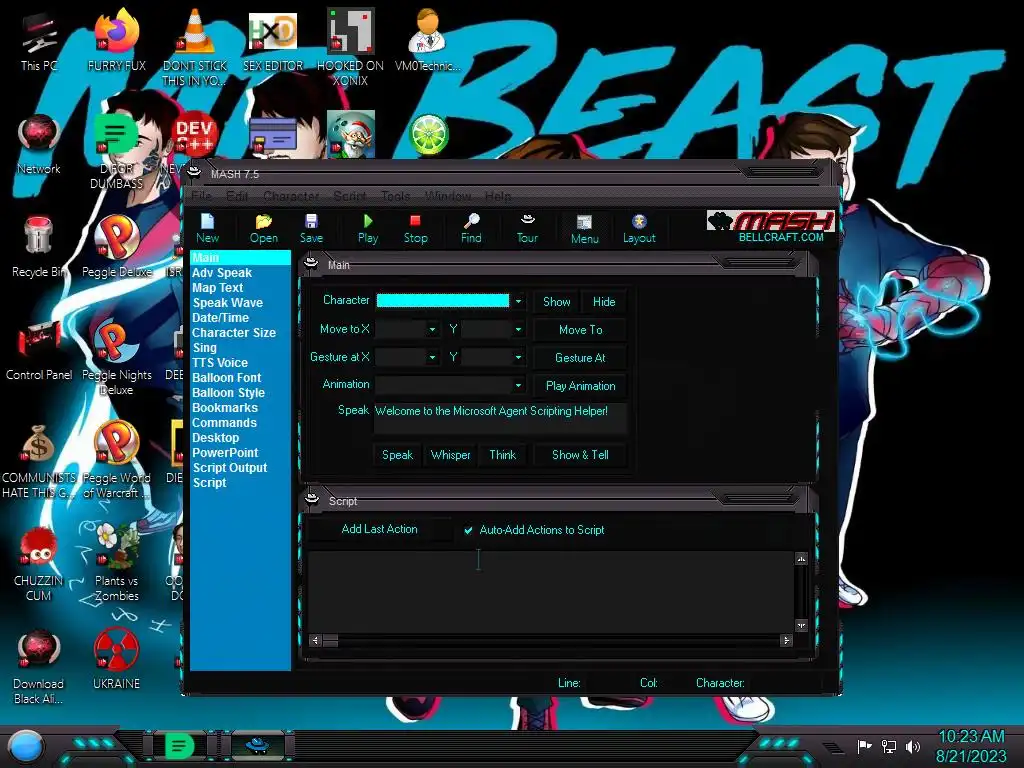Viewport: 1024px width, 768px height.
Task: Open the Script menu
Action: (350, 196)
